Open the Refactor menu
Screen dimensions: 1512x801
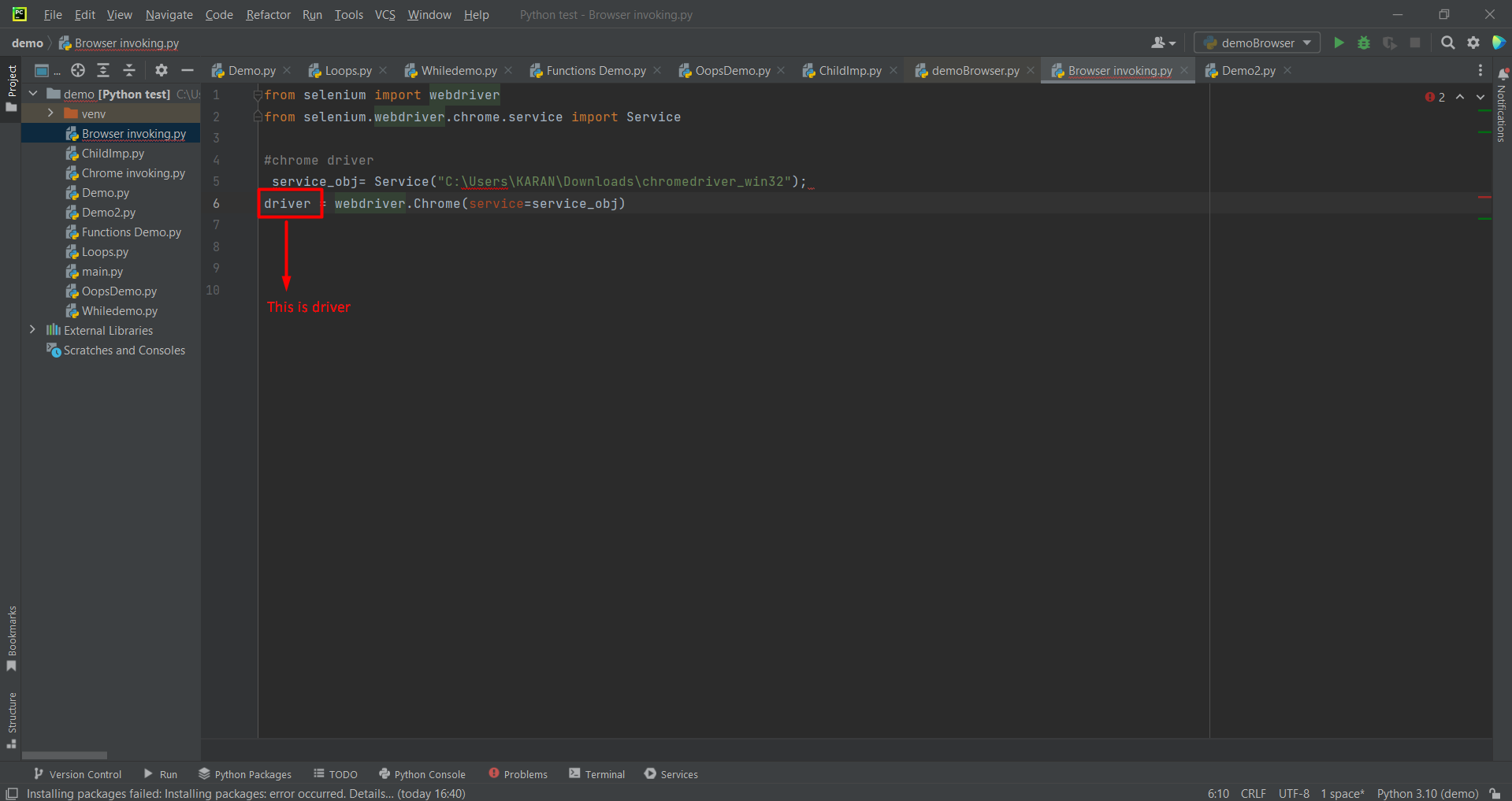tap(268, 14)
